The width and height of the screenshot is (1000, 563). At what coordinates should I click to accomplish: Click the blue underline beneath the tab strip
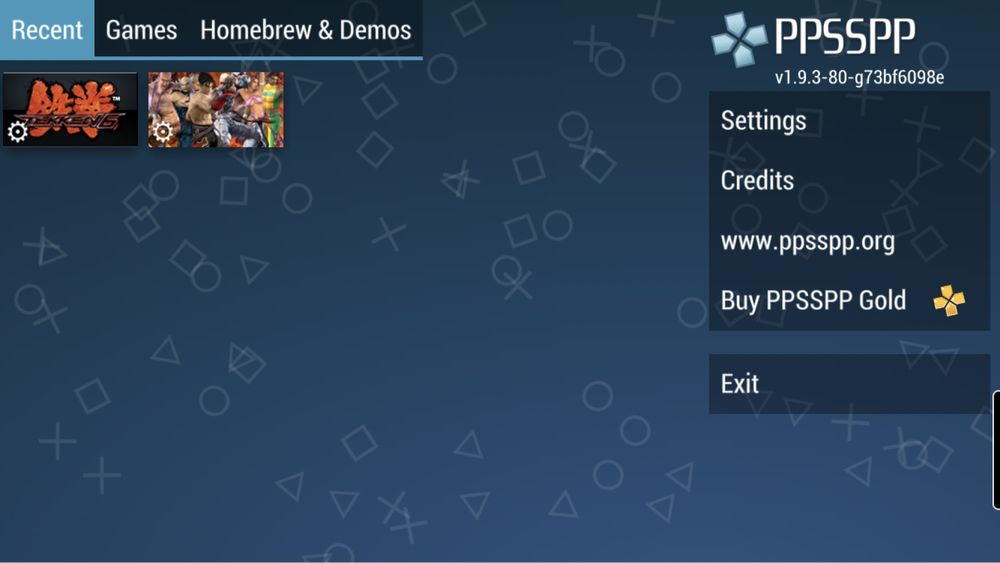pyautogui.click(x=211, y=58)
